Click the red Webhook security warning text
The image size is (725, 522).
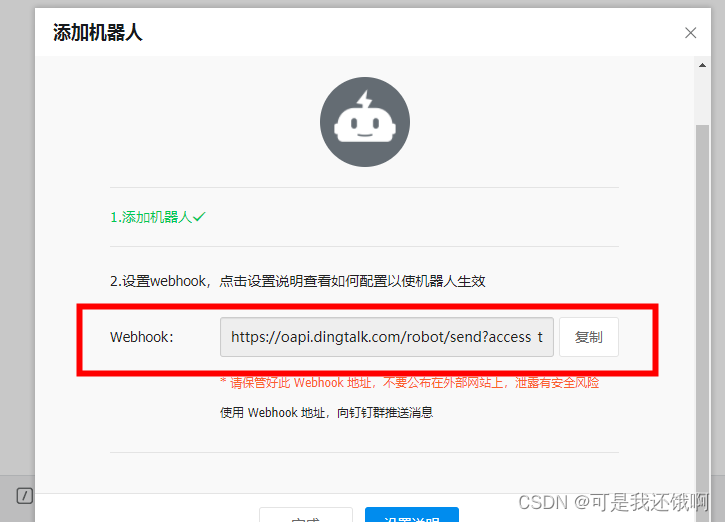point(410,383)
